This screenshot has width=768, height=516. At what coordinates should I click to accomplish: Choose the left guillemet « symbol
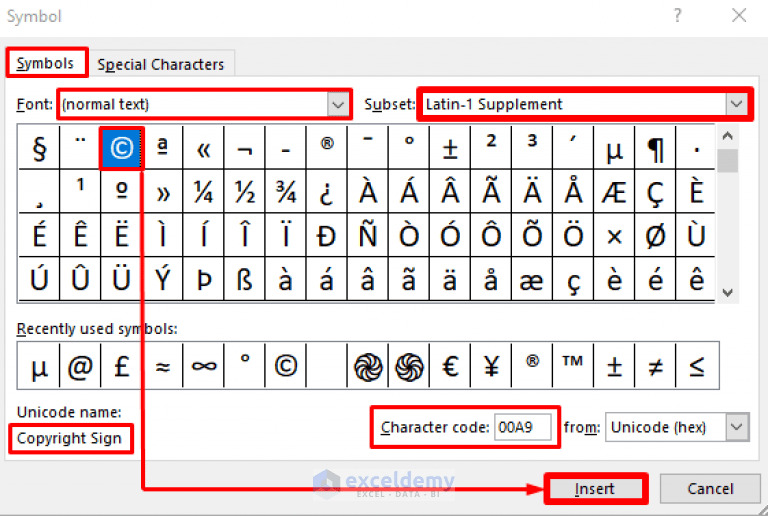click(203, 148)
